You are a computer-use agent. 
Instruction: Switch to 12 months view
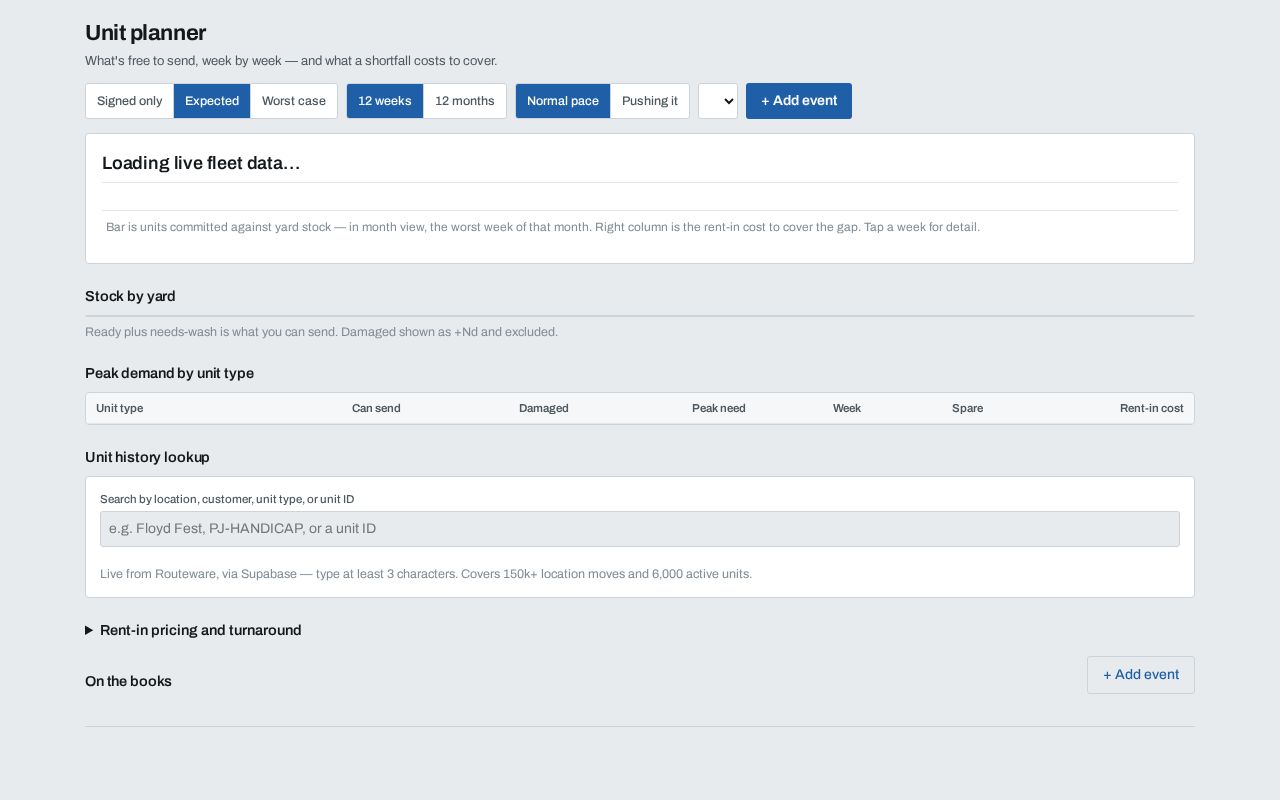(465, 101)
